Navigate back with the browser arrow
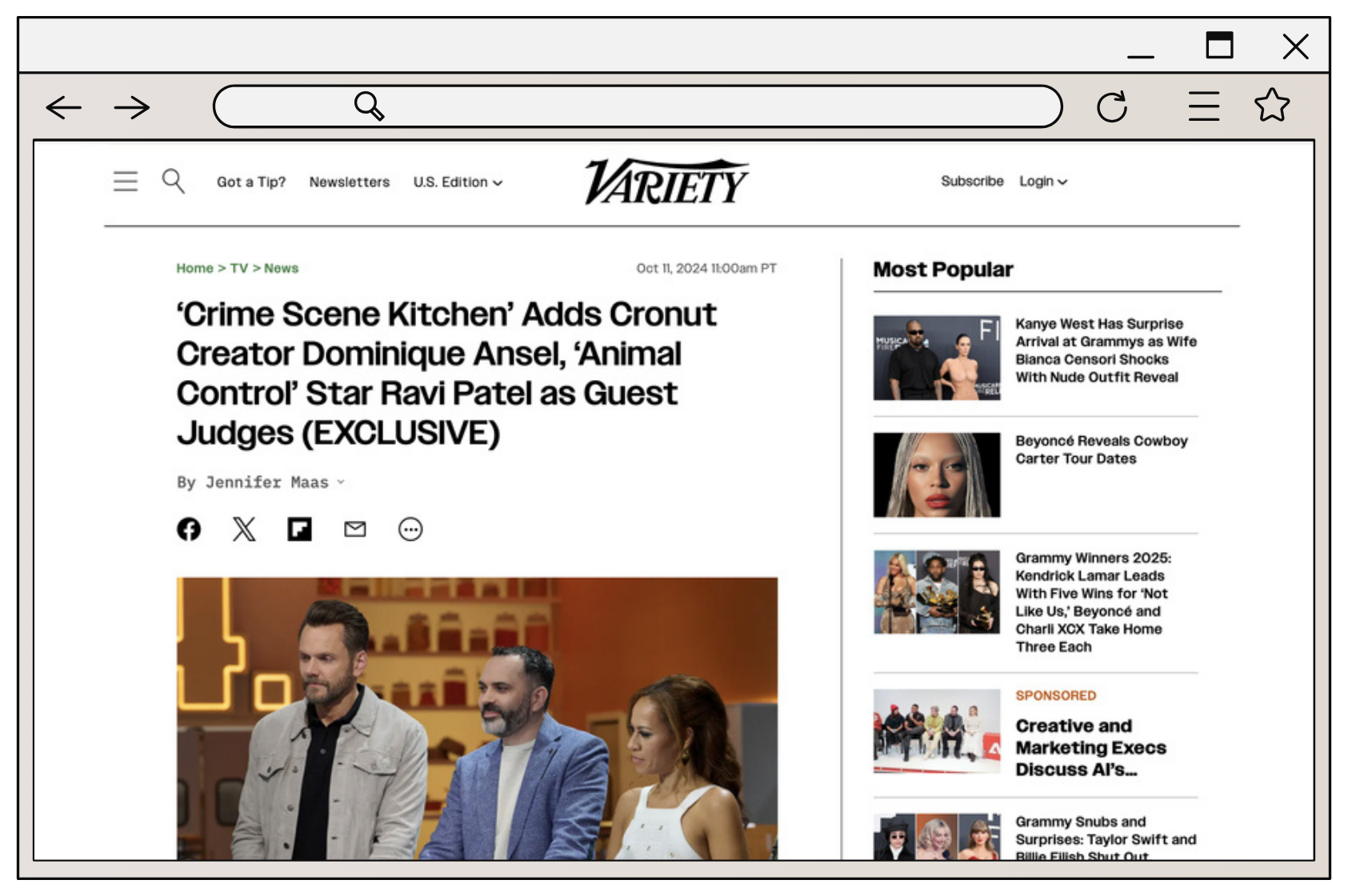Image resolution: width=1348 pixels, height=896 pixels. pos(62,106)
